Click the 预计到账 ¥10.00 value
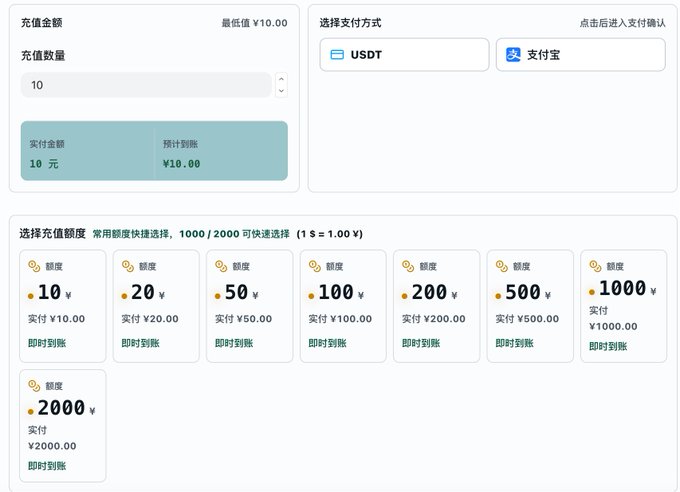 pyautogui.click(x=181, y=164)
